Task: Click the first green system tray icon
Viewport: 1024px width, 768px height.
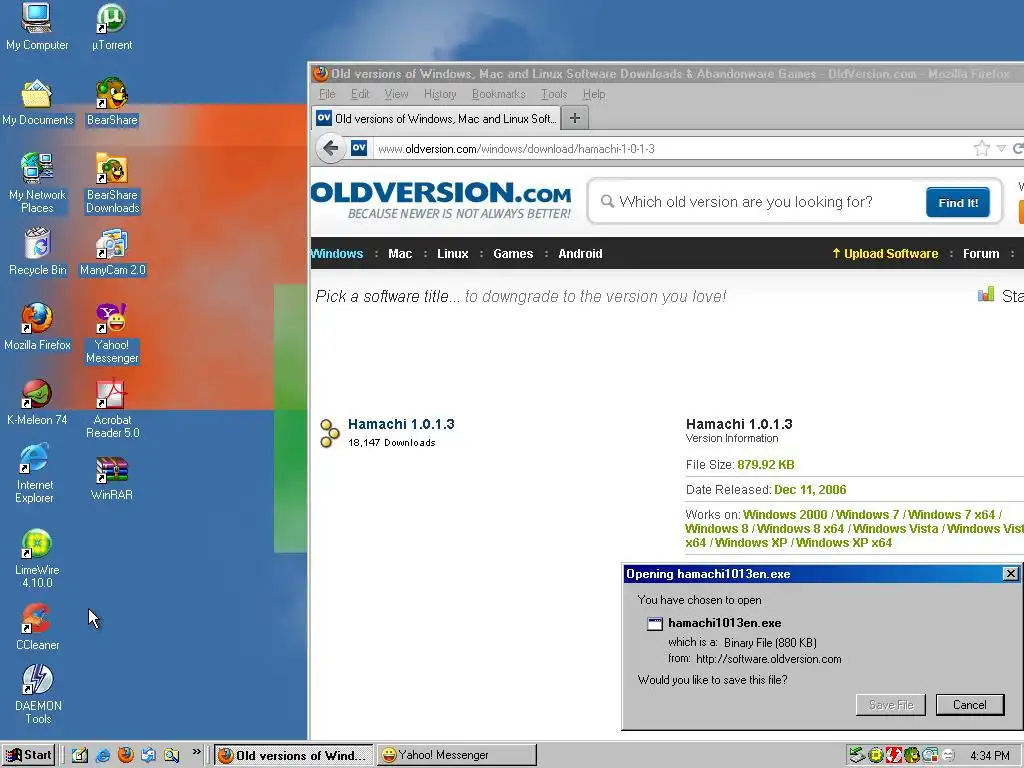Action: point(857,756)
